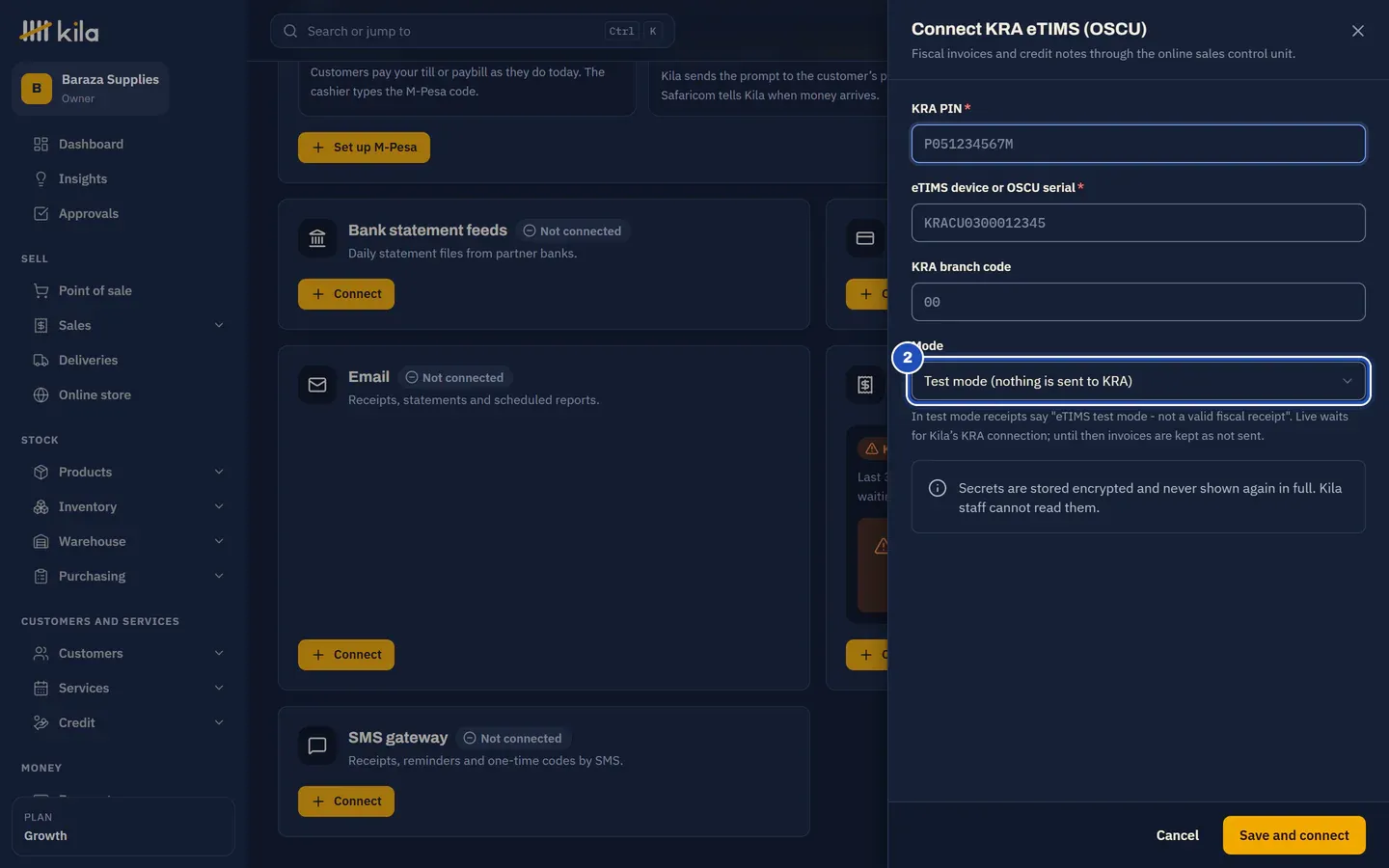Click the Bank statement feeds bank icon
This screenshot has height=868, width=1389.
point(317,238)
